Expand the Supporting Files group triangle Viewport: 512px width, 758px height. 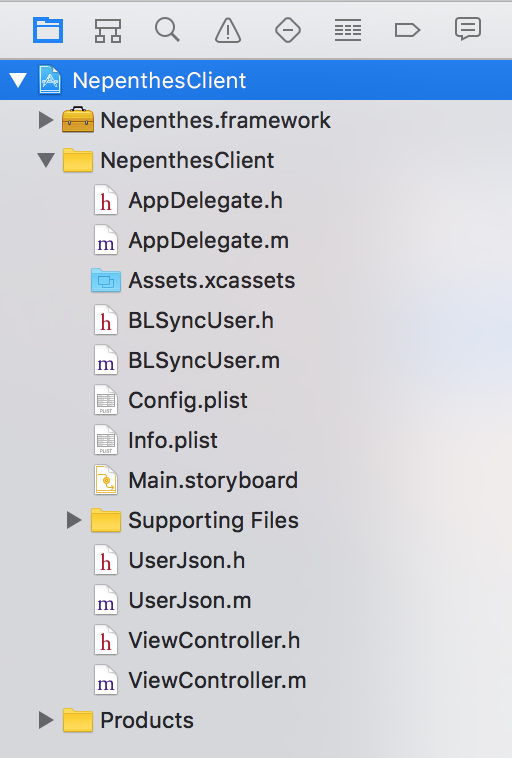[73, 520]
